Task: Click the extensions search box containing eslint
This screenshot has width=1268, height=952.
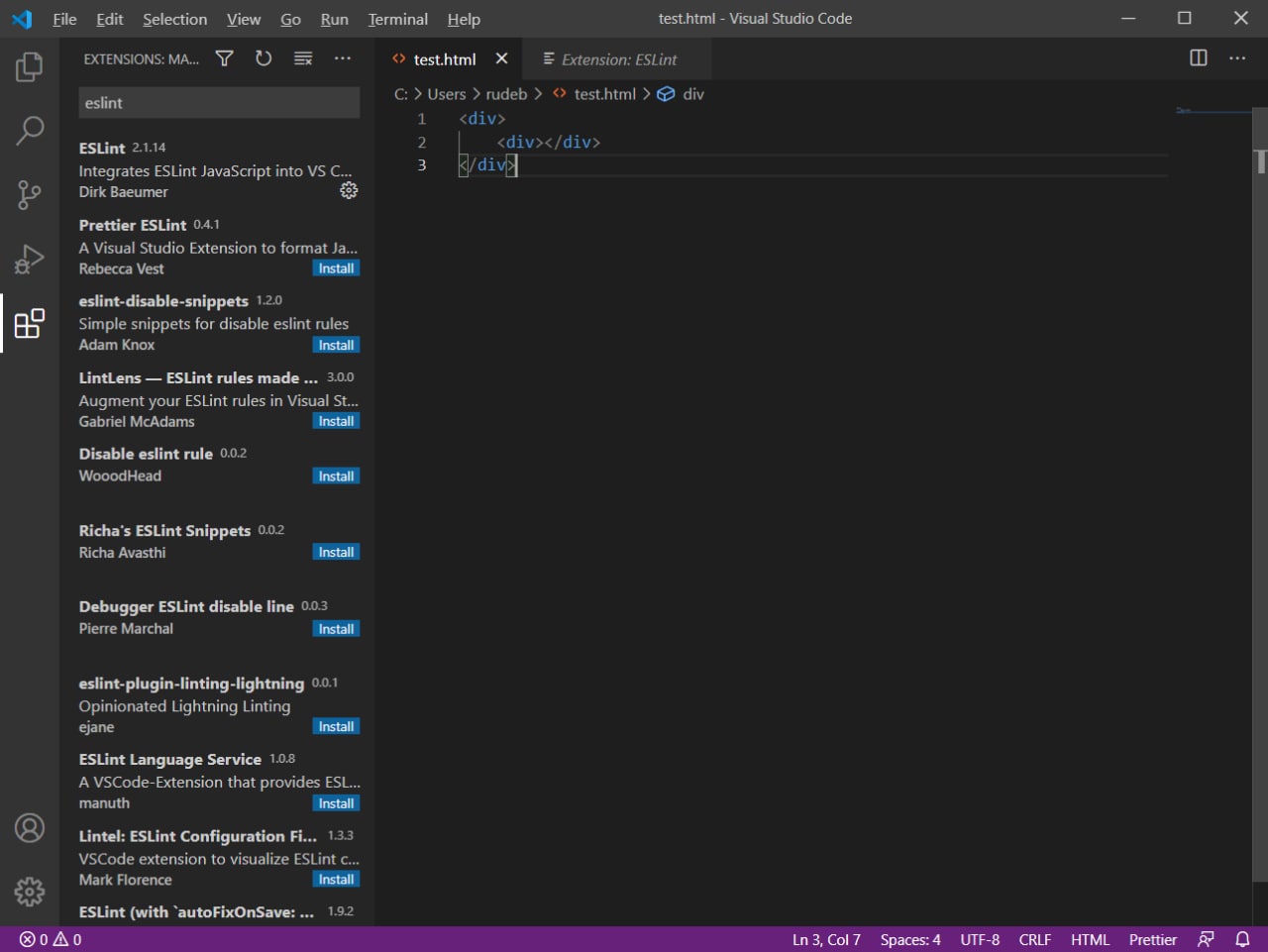Action: (219, 103)
